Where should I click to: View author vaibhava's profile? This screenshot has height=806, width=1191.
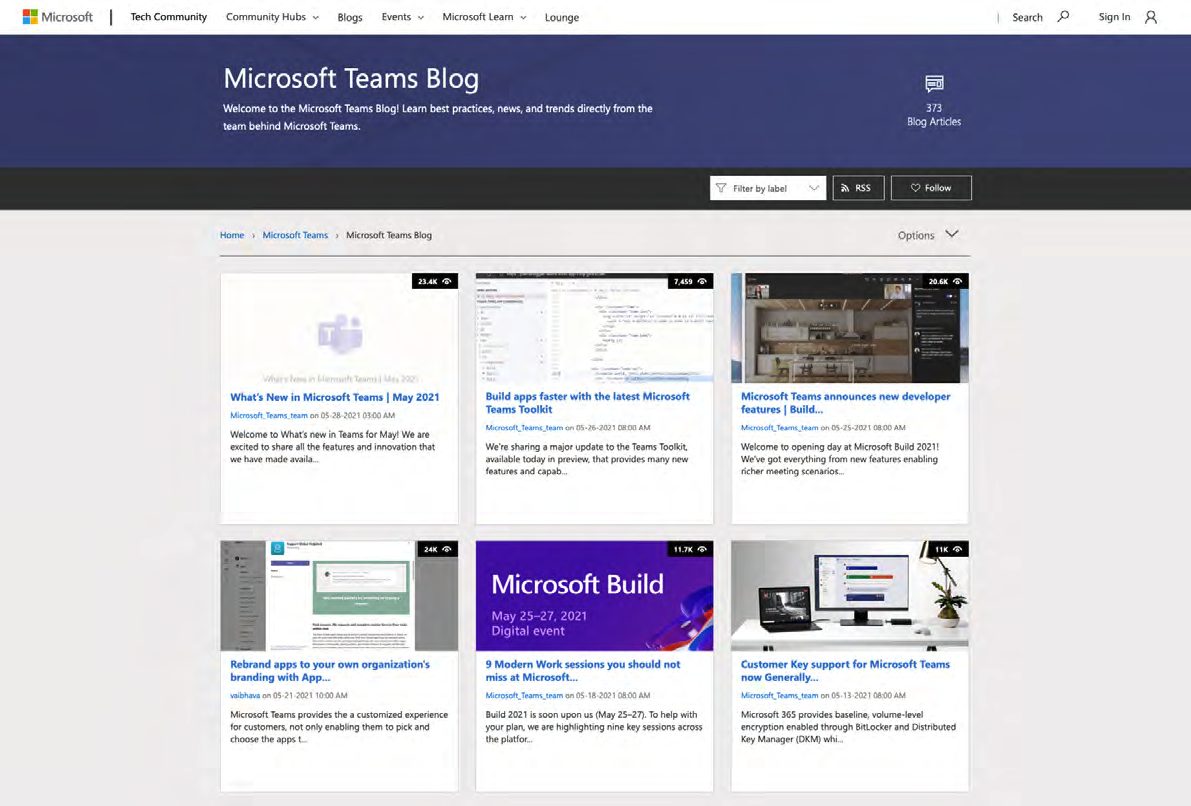pos(245,695)
